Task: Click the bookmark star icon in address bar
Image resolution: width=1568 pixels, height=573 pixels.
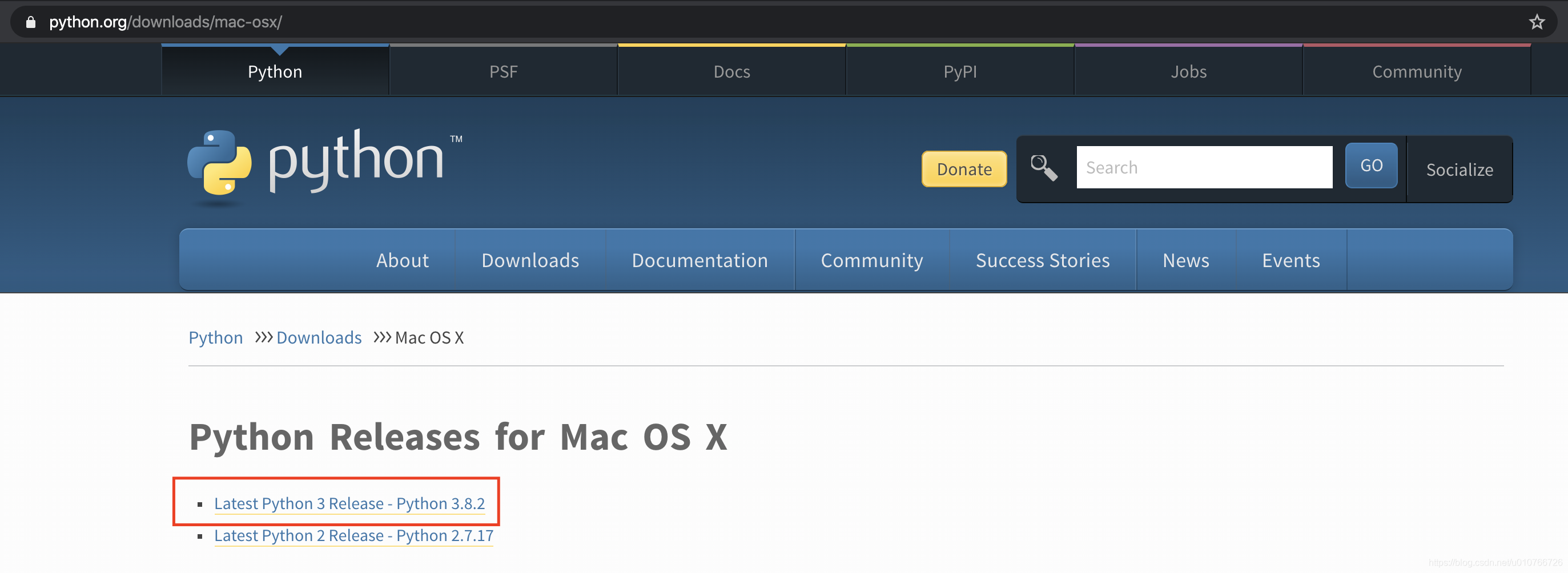Action: click(x=1537, y=22)
